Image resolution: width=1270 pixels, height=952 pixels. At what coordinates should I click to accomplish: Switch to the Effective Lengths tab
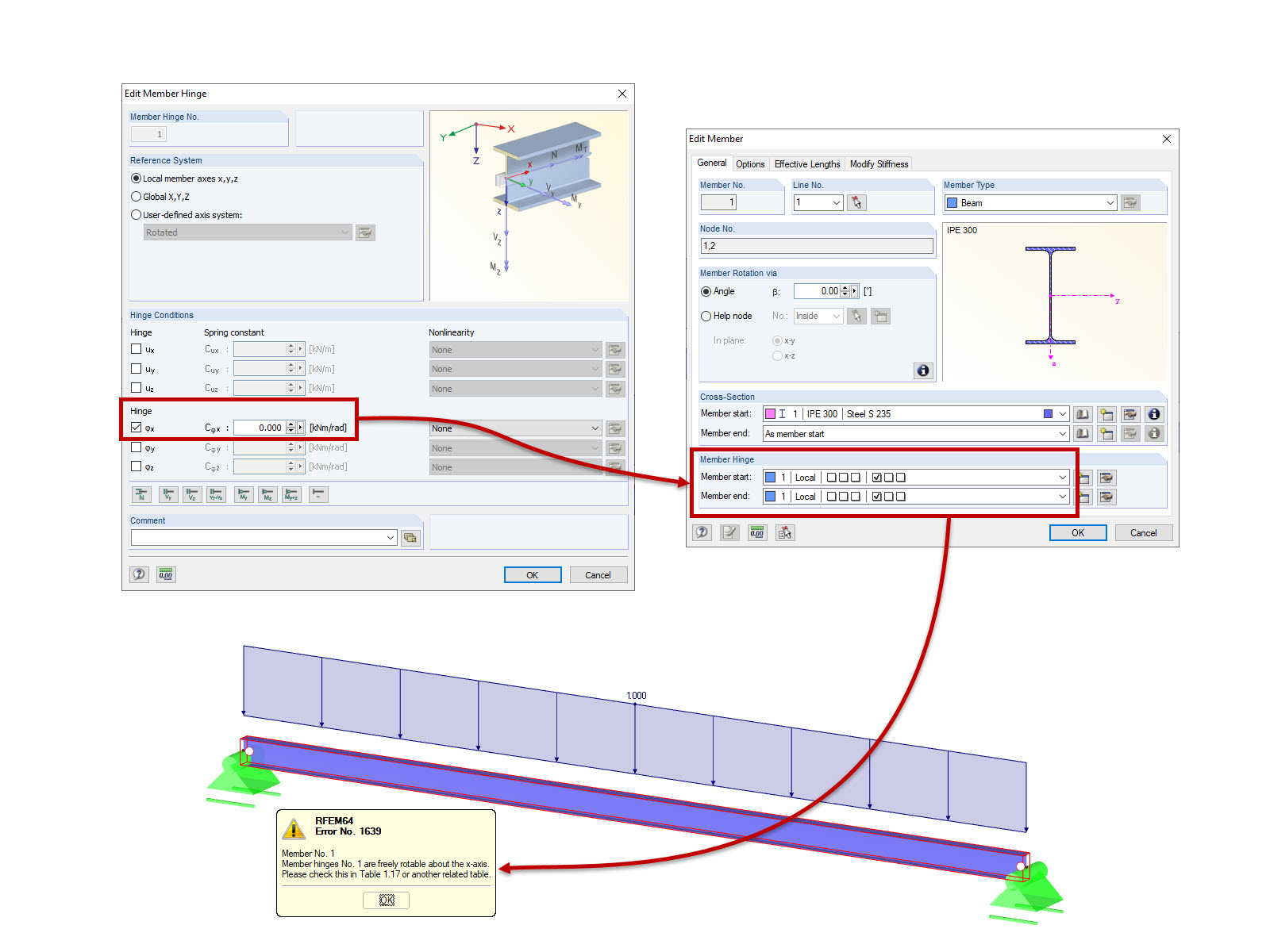[x=807, y=163]
